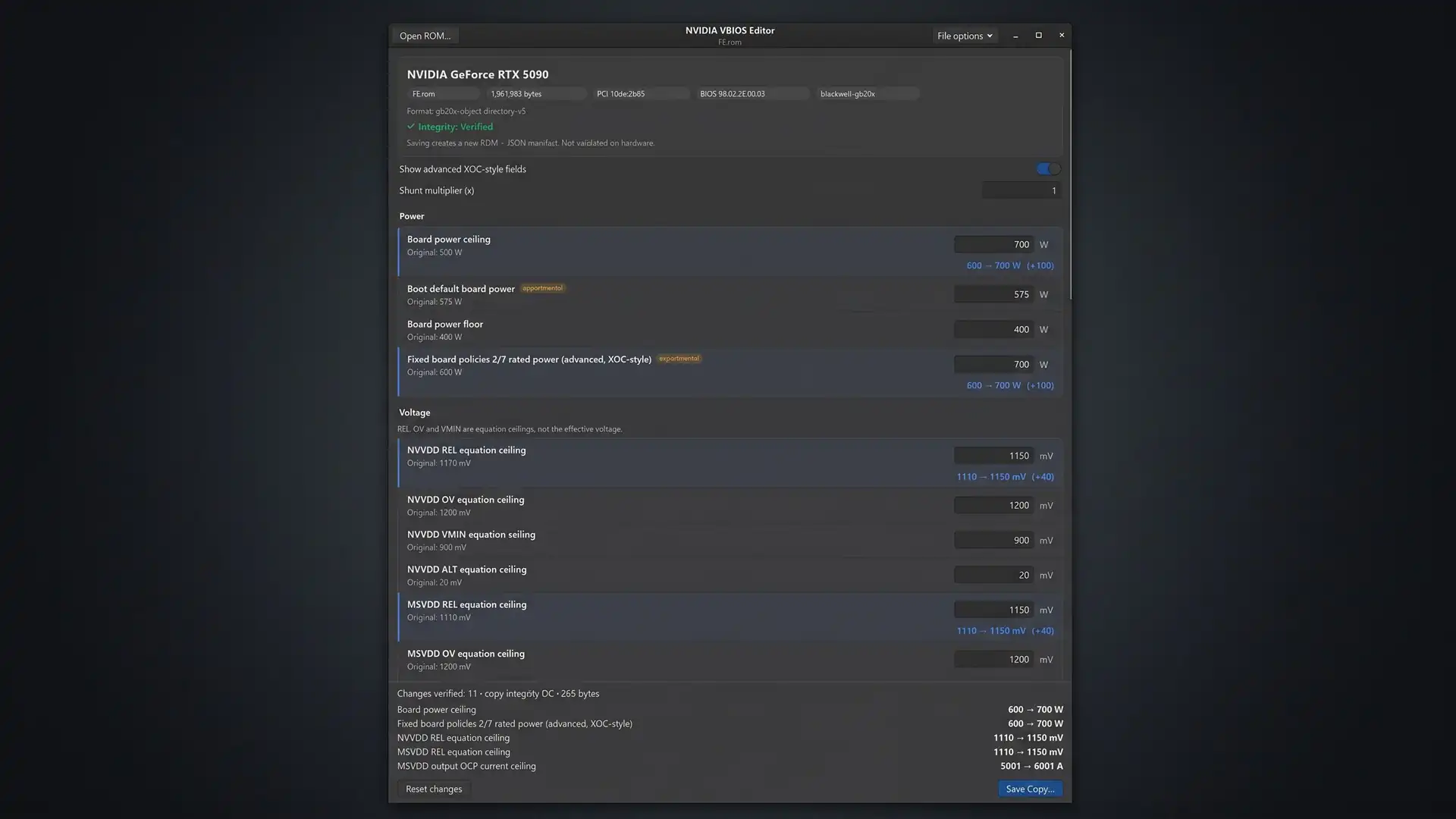This screenshot has height=819, width=1456.
Task: Edit the NVVDD ALT equation ceiling input
Action: coord(993,575)
